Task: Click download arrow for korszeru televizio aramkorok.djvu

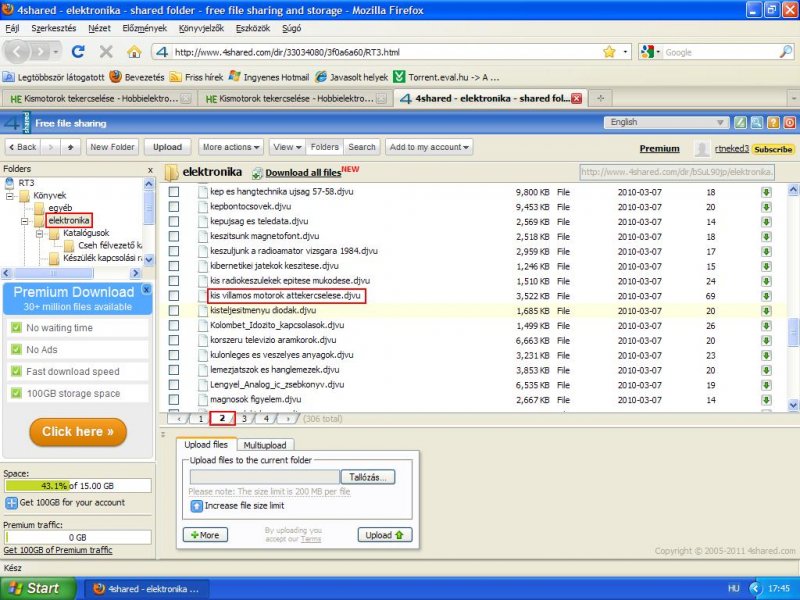Action: coord(766,340)
